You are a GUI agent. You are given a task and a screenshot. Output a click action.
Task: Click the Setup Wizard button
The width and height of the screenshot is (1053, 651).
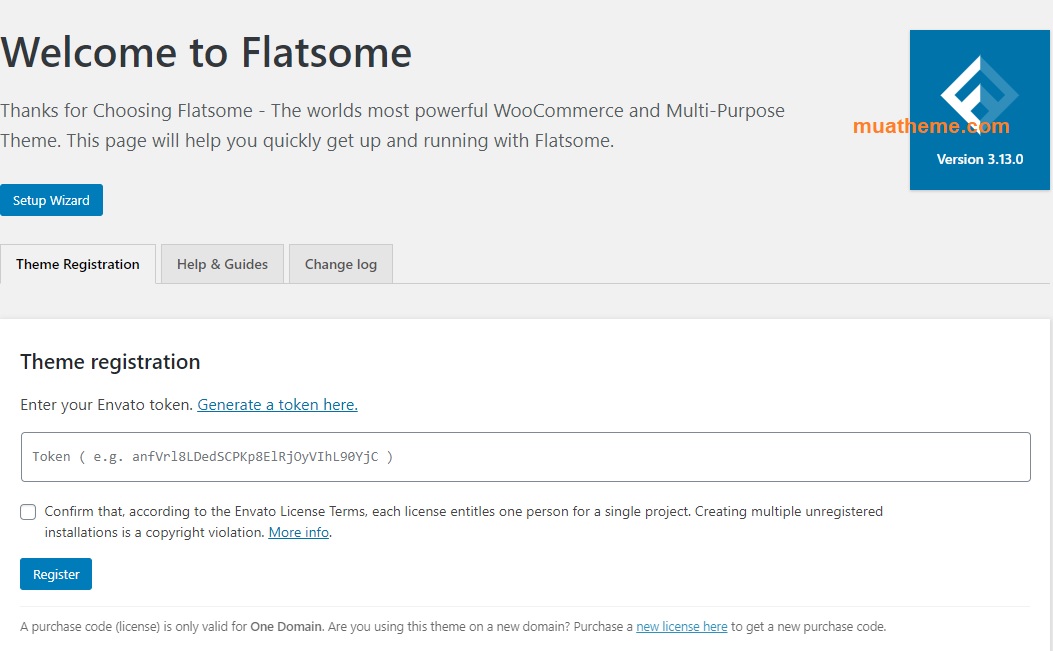tap(51, 200)
